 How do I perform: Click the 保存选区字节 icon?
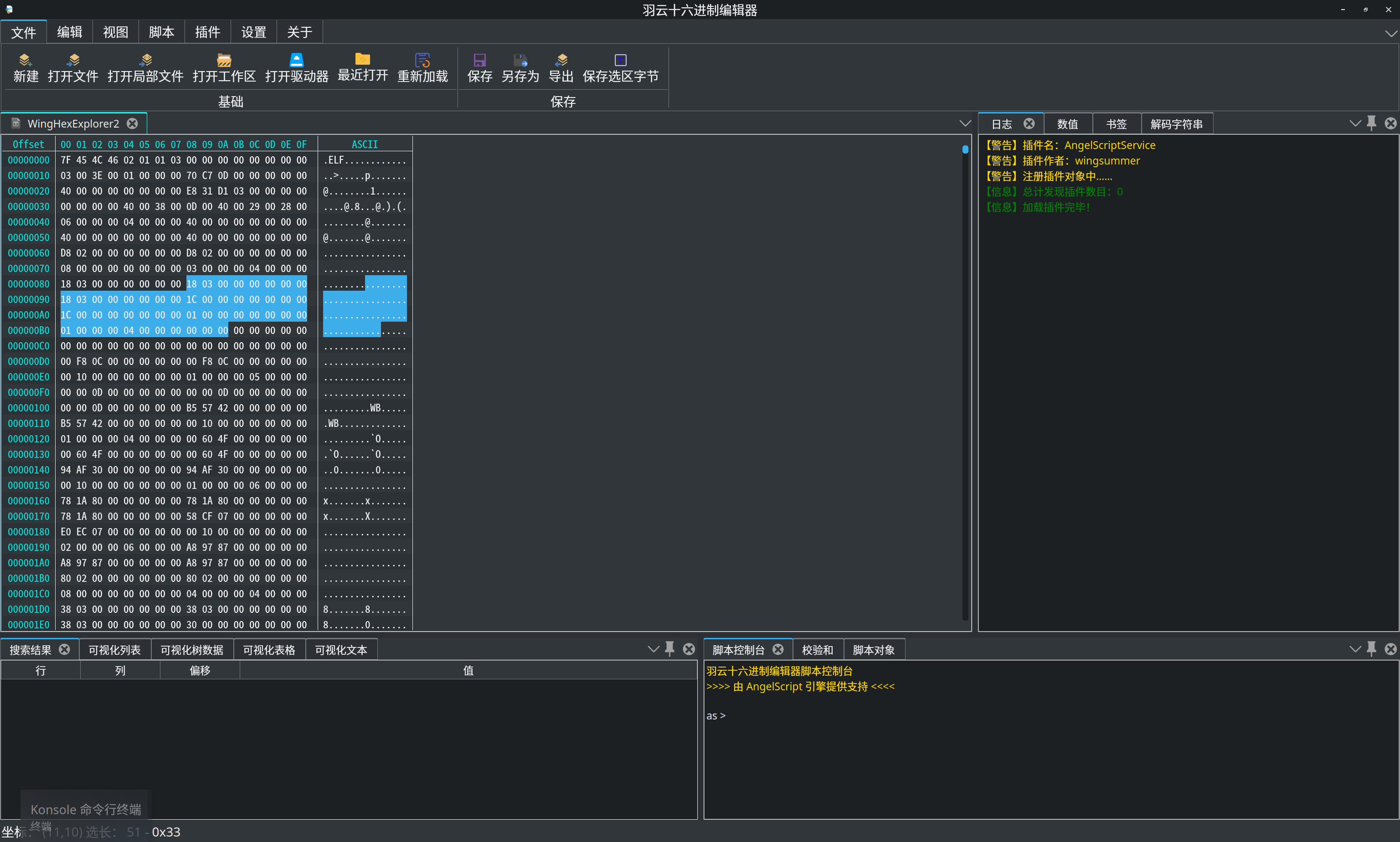pyautogui.click(x=620, y=68)
